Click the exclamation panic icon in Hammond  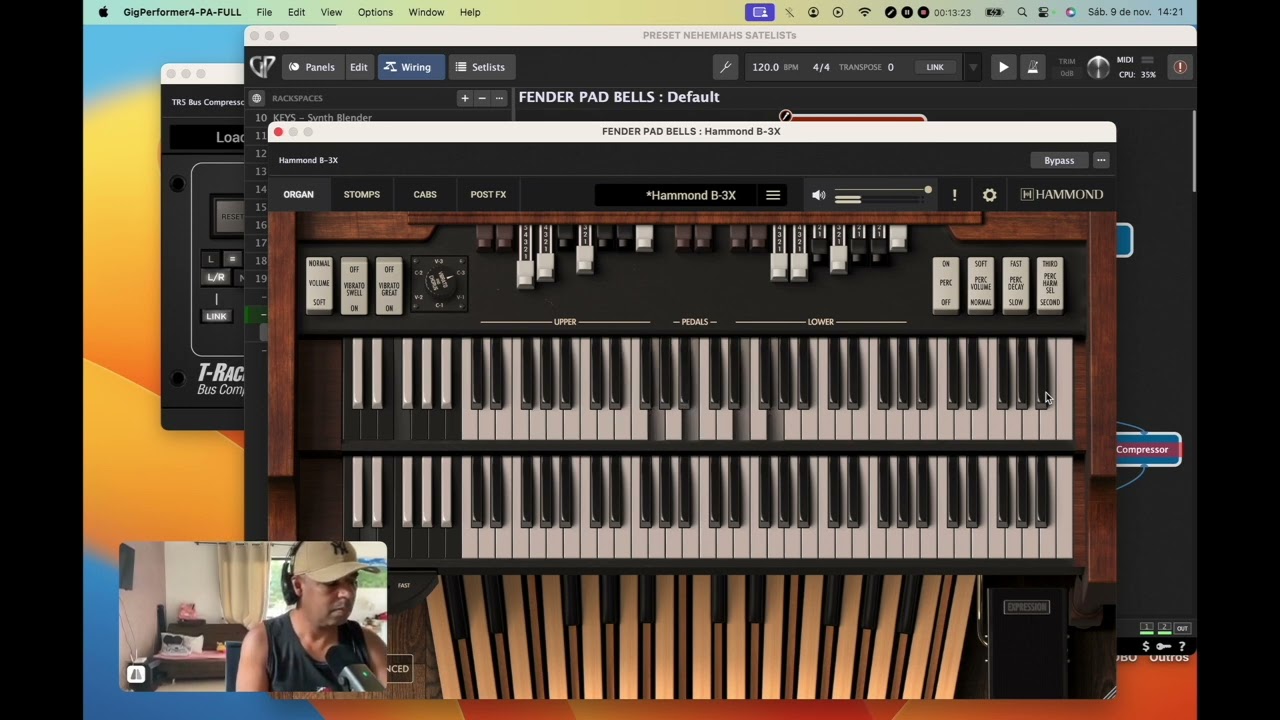(x=954, y=195)
